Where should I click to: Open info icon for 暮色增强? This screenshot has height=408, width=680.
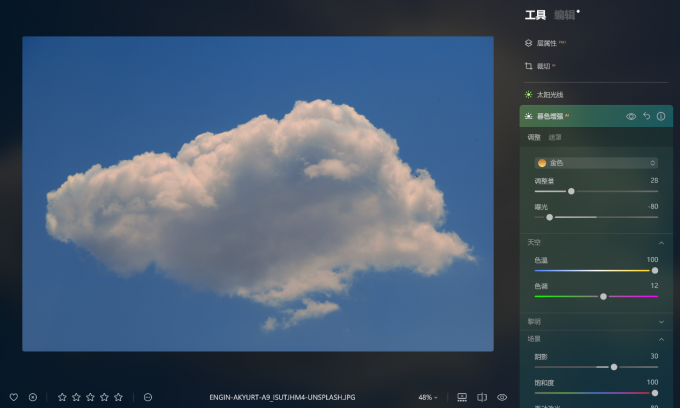[661, 116]
